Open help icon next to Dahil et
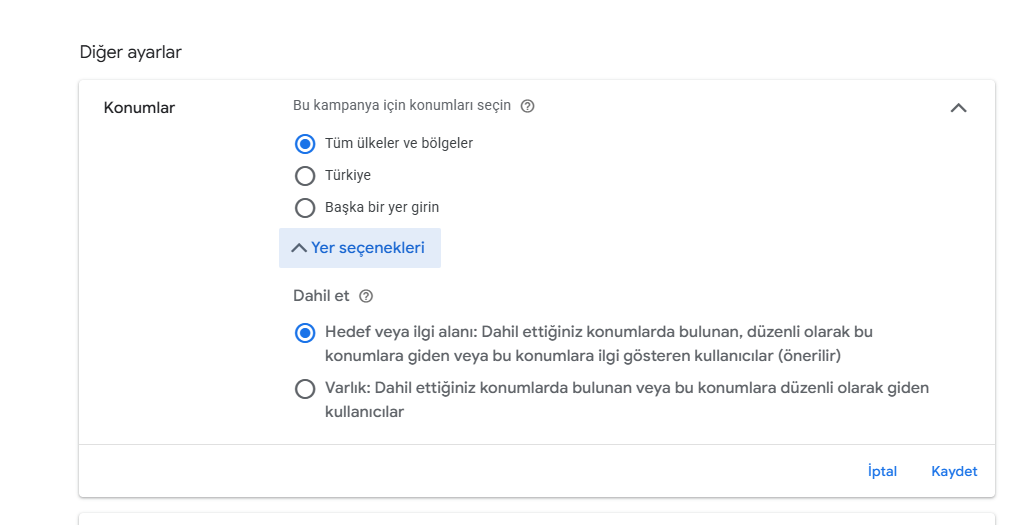This screenshot has width=1029, height=525. [x=366, y=296]
